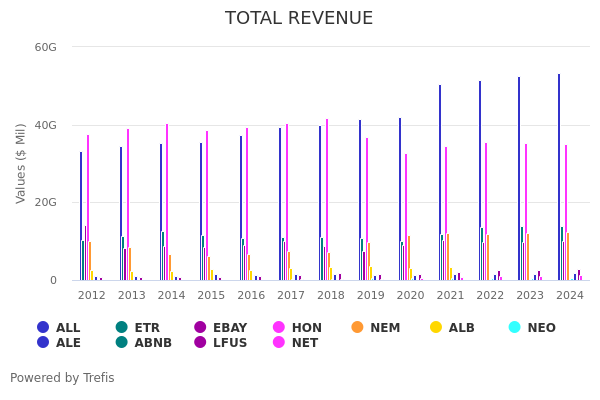Screen dimensions: 600x400
Task: Click the magenta HON bar for 2018
Action: pyautogui.click(x=326, y=200)
